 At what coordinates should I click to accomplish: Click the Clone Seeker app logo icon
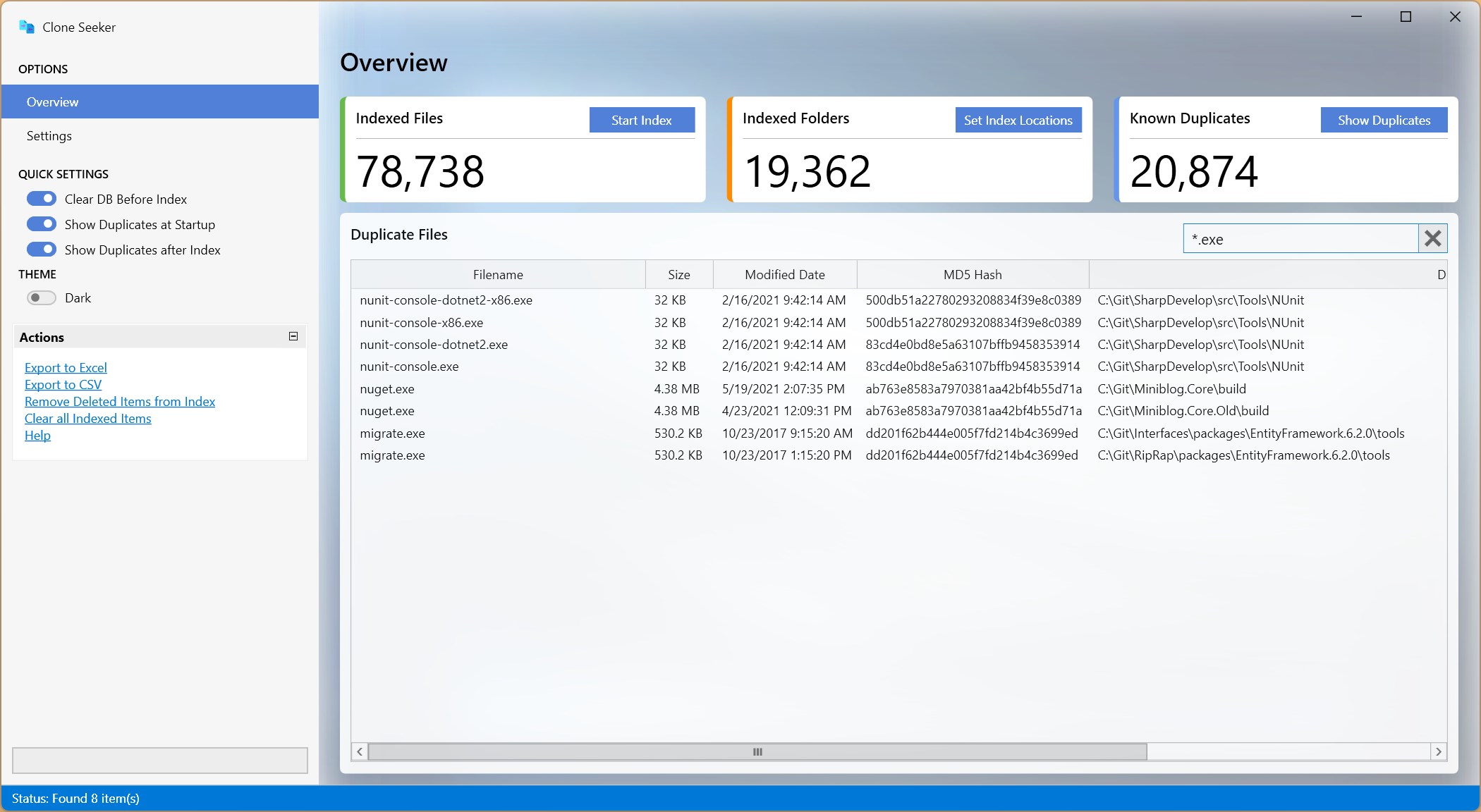point(27,27)
